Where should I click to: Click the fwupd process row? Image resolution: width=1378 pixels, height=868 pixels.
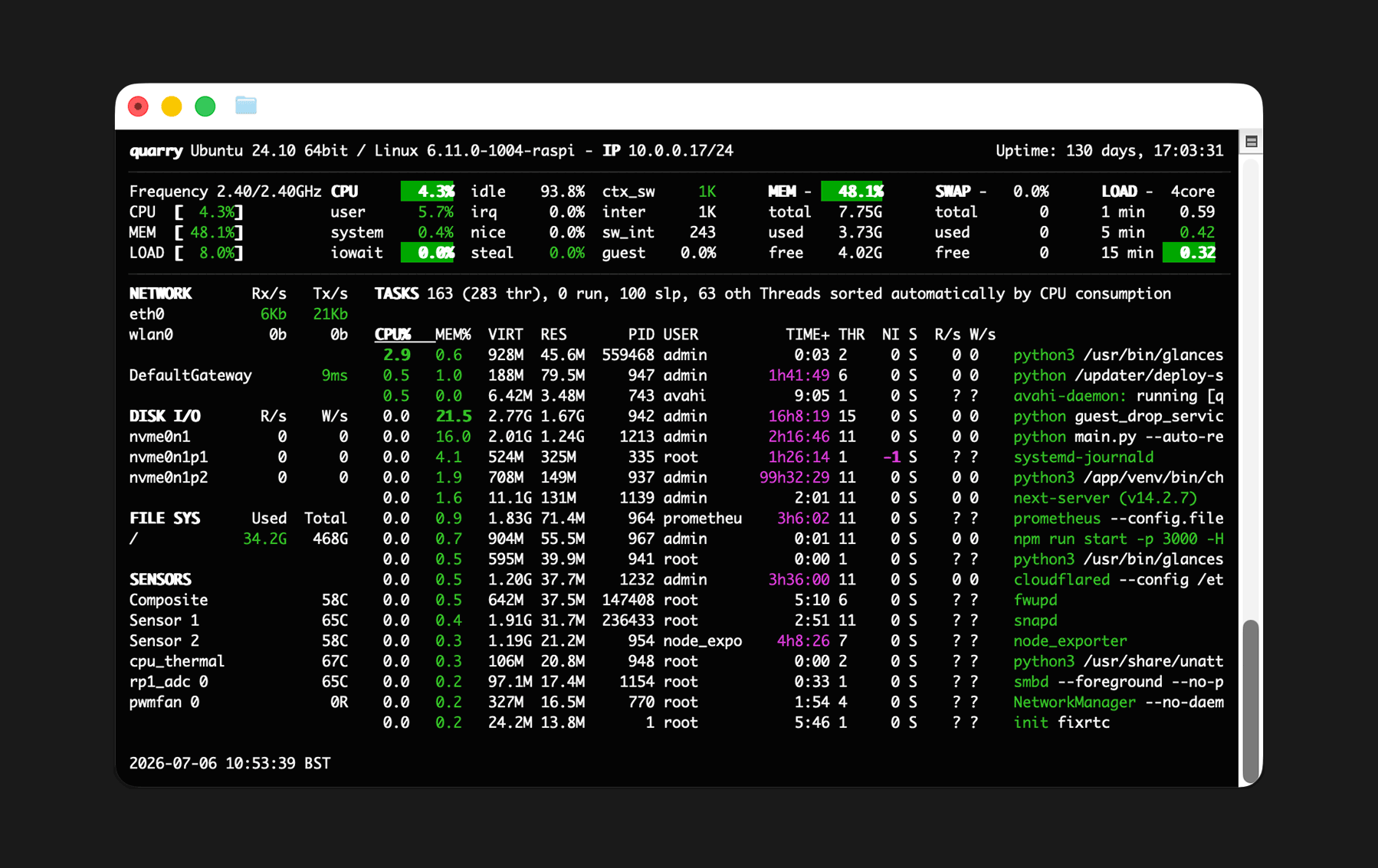tap(799, 601)
